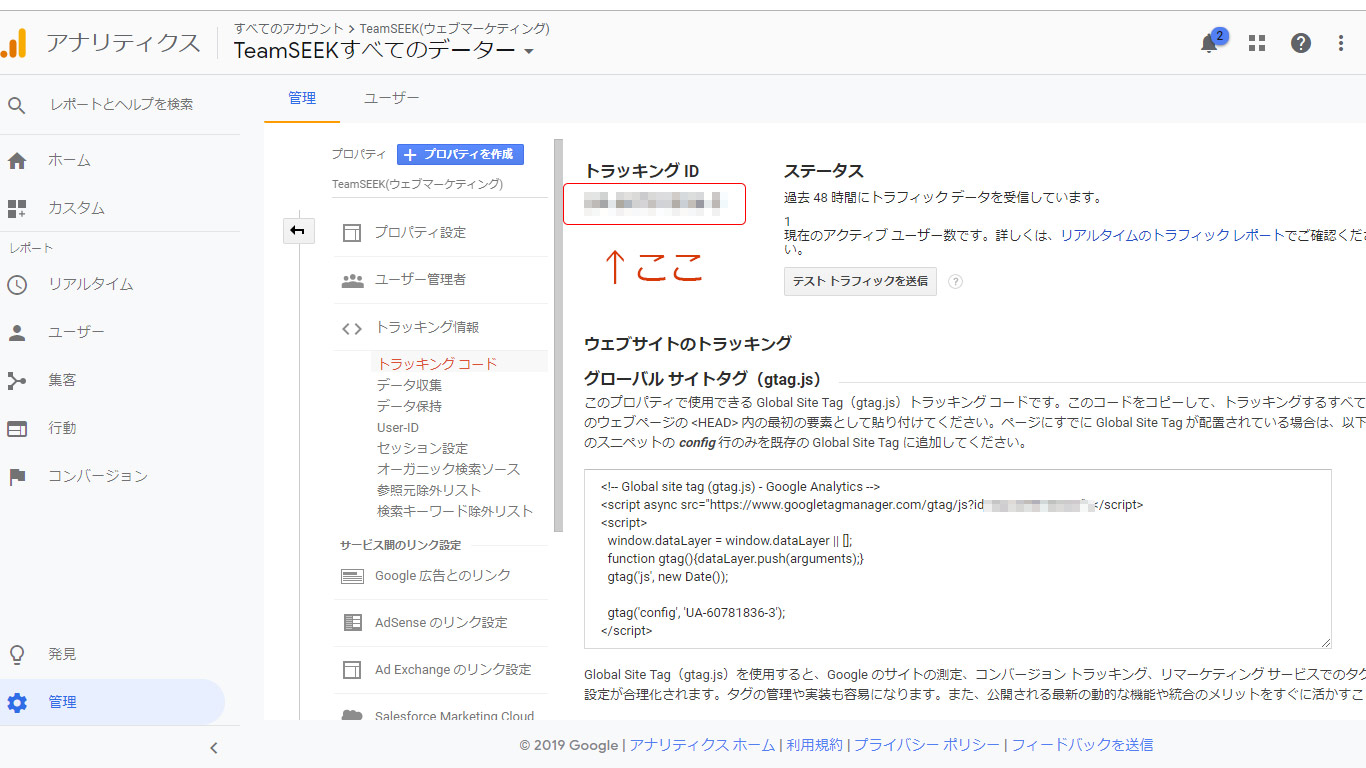Open the help question mark icon
Viewport: 1366px width, 768px height.
pos(1301,43)
